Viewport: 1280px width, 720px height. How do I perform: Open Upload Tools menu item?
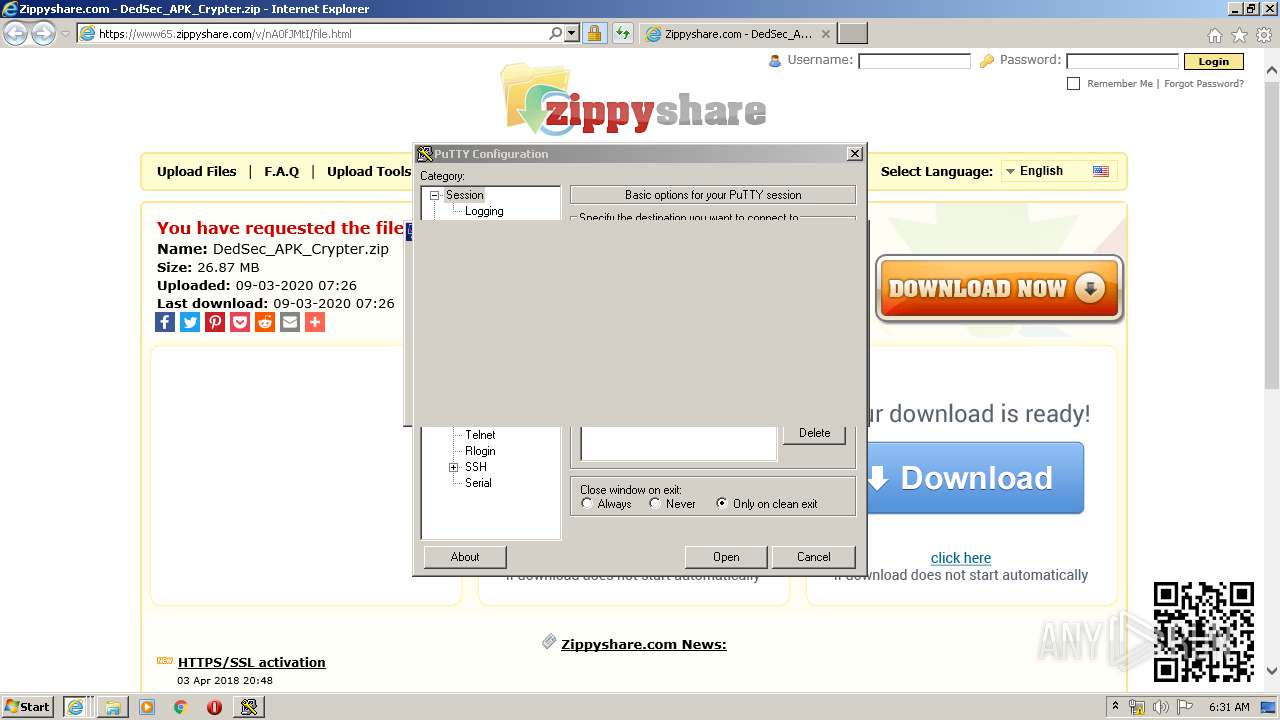369,171
